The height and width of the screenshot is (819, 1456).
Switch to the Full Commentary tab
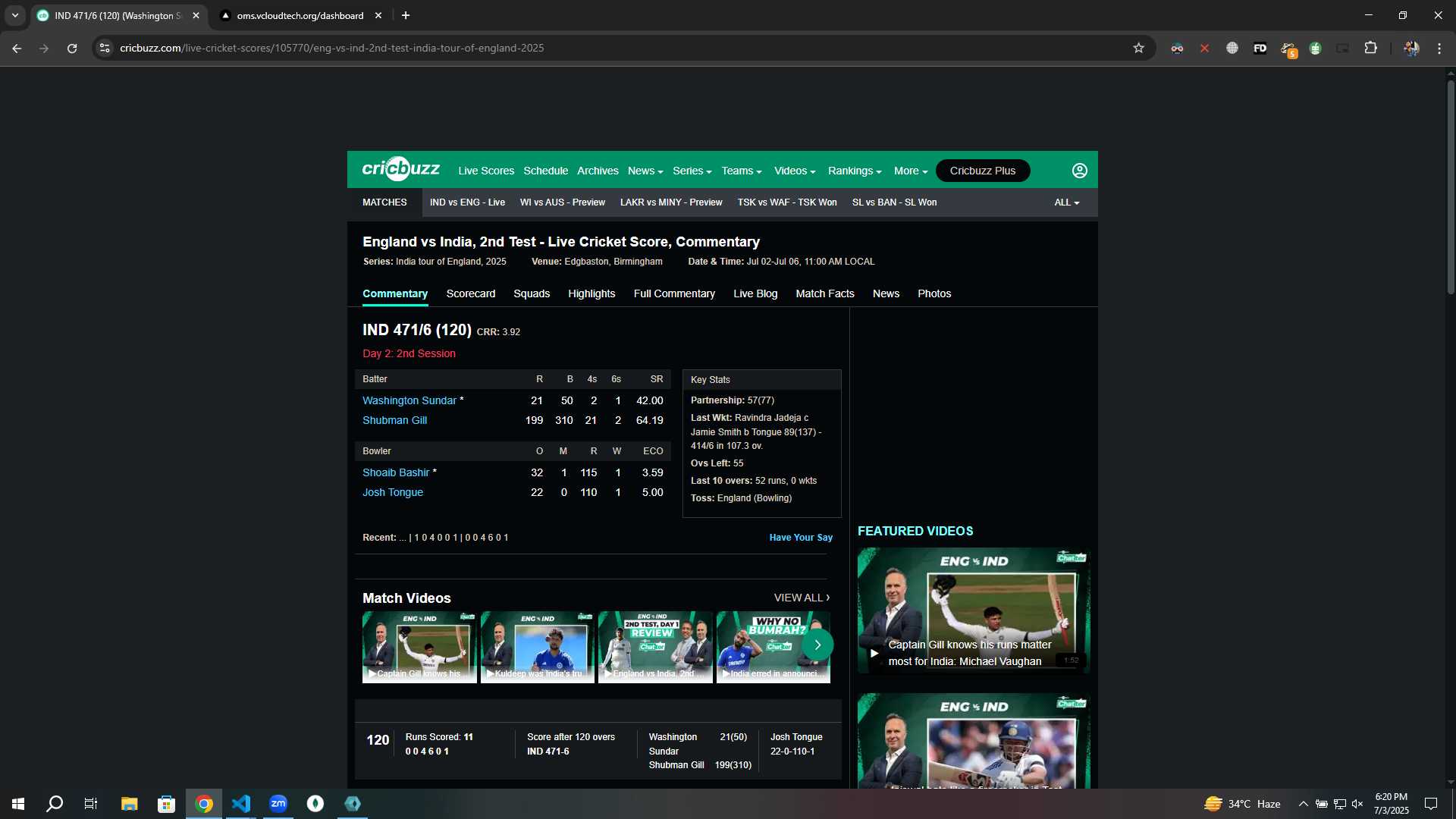674,293
